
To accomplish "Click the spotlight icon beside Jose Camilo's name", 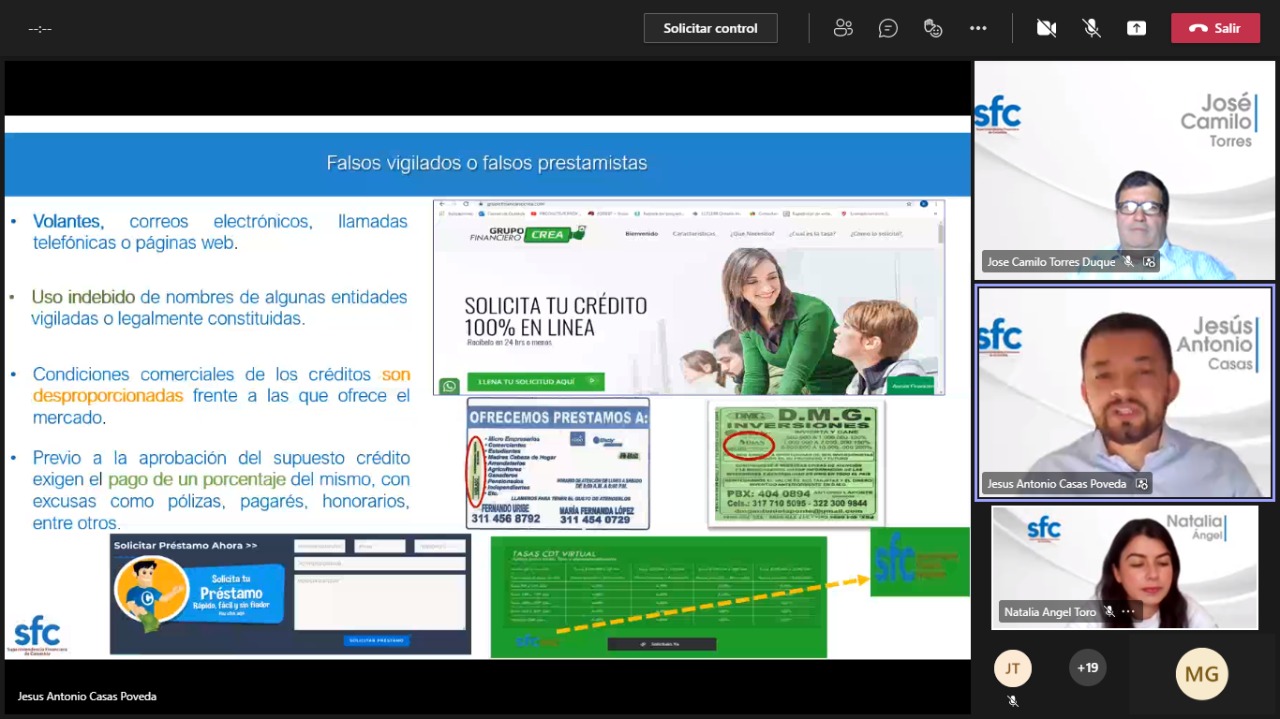I will (1149, 262).
